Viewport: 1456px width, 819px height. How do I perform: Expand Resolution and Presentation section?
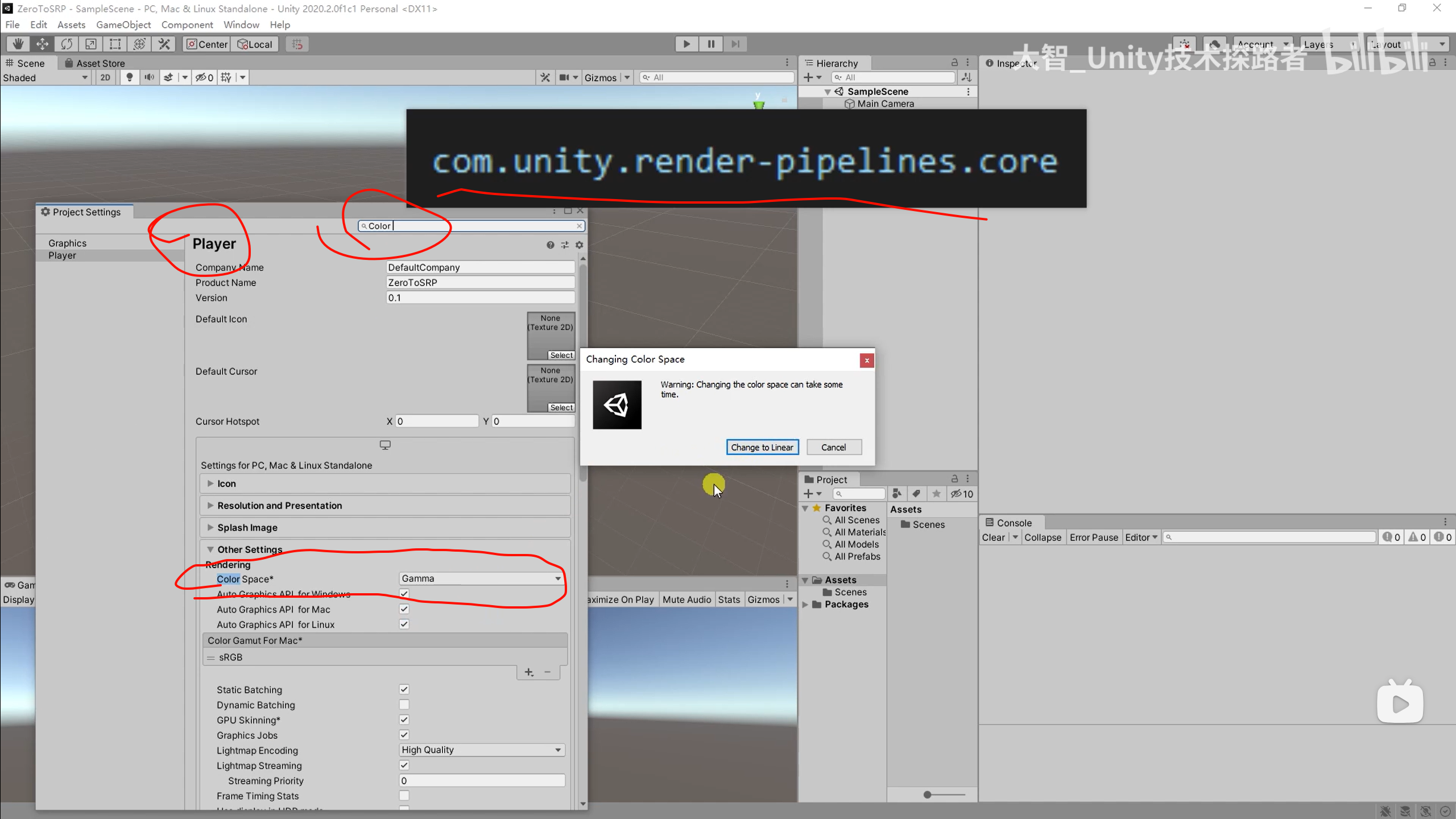385,506
